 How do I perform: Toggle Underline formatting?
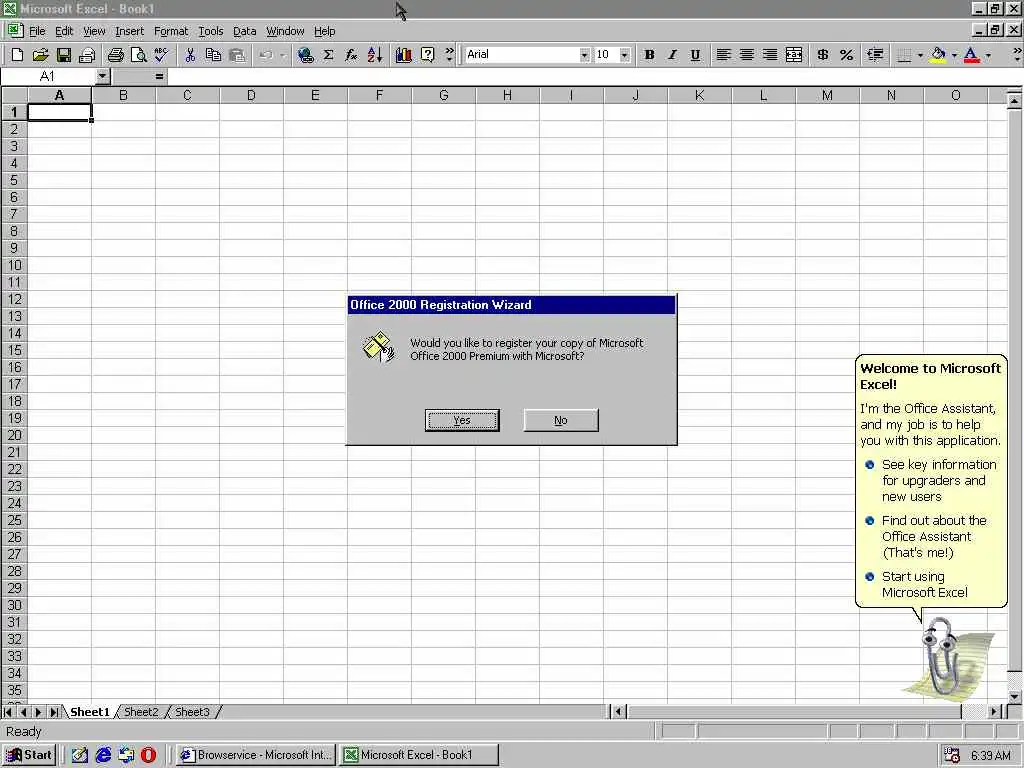695,55
